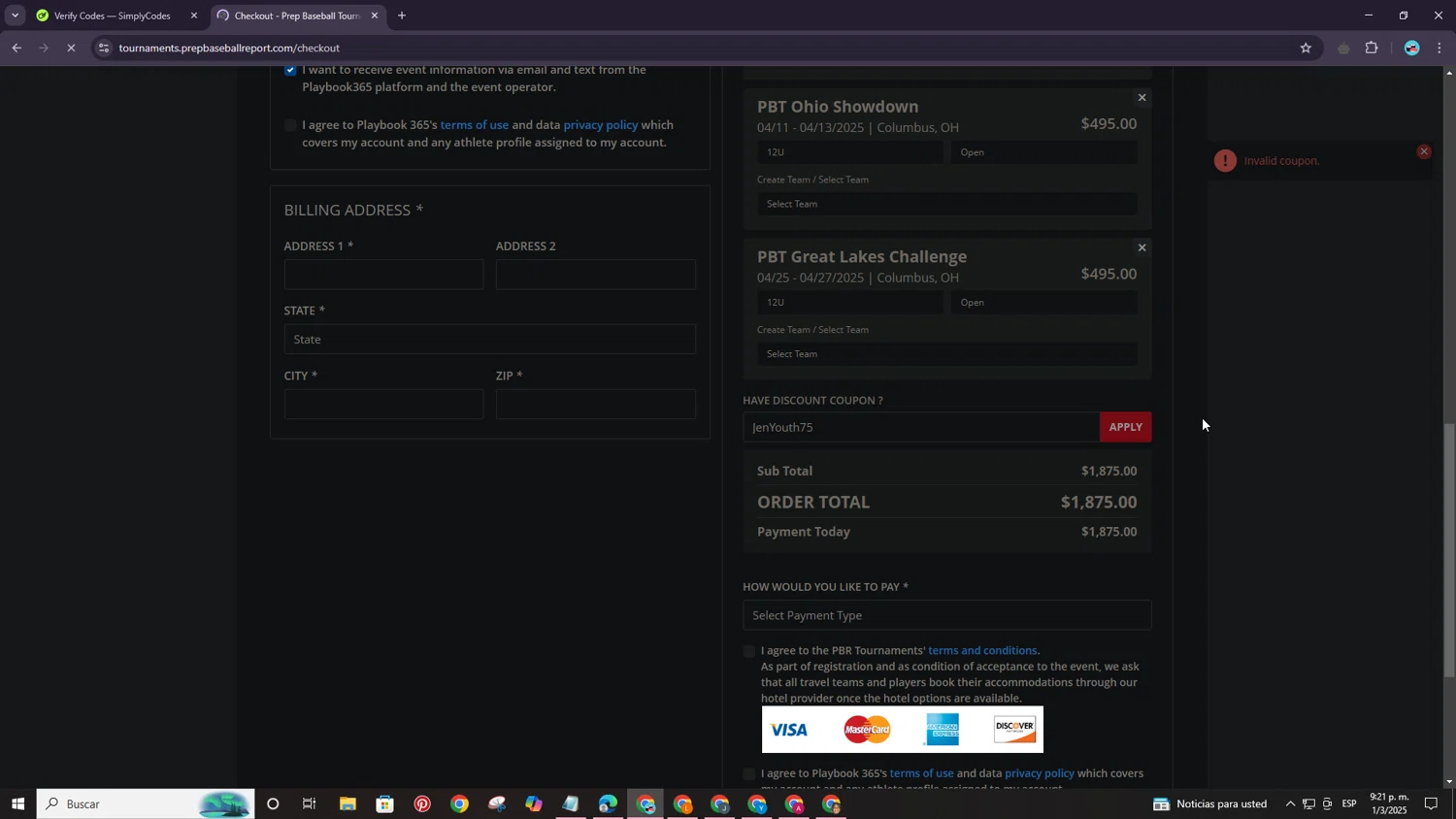
Task: Open the tab search dropdown arrow
Action: click(15, 16)
